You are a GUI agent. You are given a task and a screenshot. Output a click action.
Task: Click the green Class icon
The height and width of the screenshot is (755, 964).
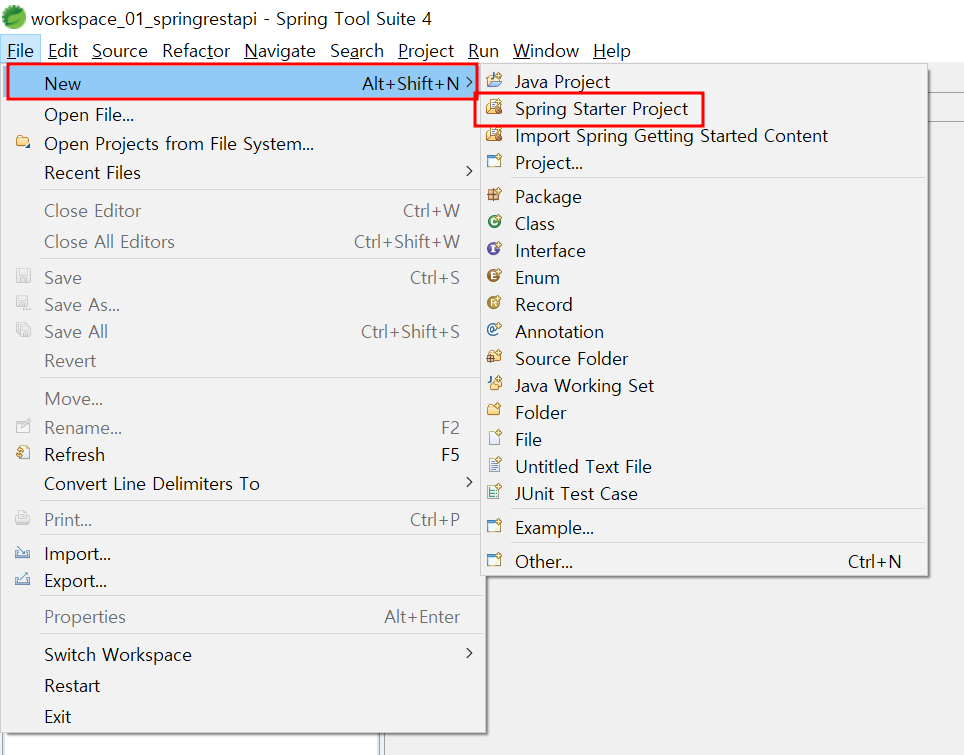(495, 222)
